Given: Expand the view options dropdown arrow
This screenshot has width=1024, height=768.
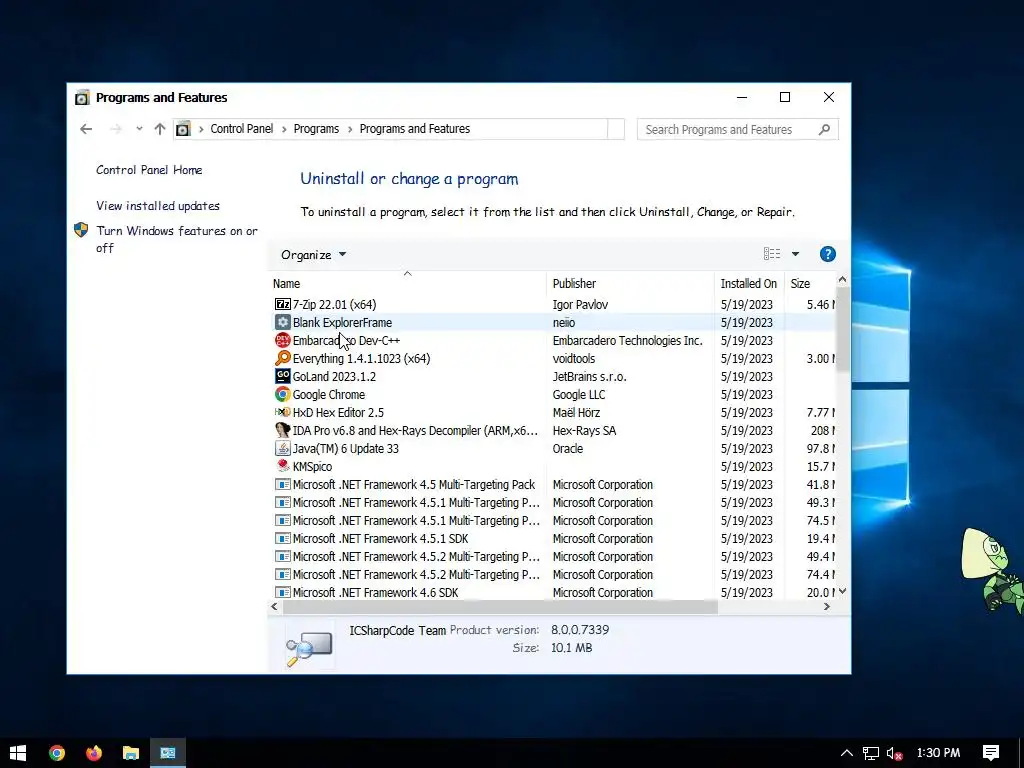Looking at the screenshot, I should click(795, 254).
